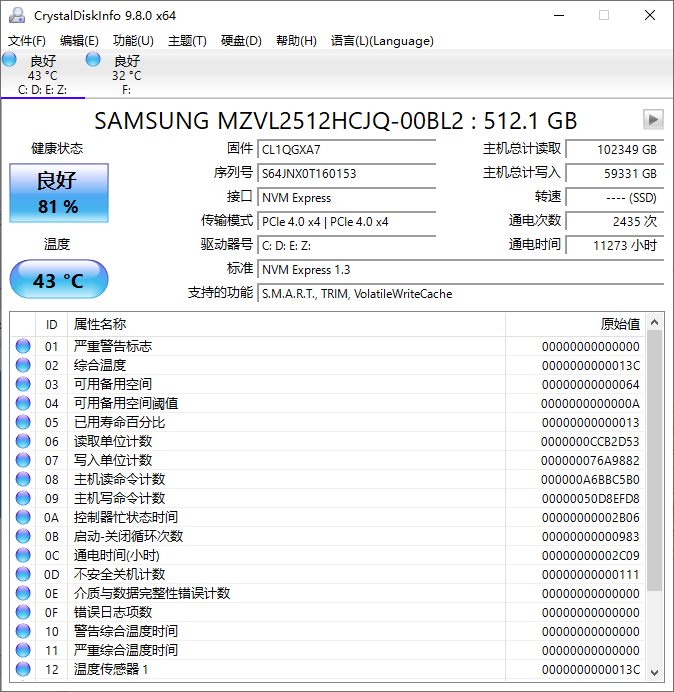Image resolution: width=674 pixels, height=692 pixels.
Task: Click the 良好 81 % health status button
Action: [x=58, y=193]
